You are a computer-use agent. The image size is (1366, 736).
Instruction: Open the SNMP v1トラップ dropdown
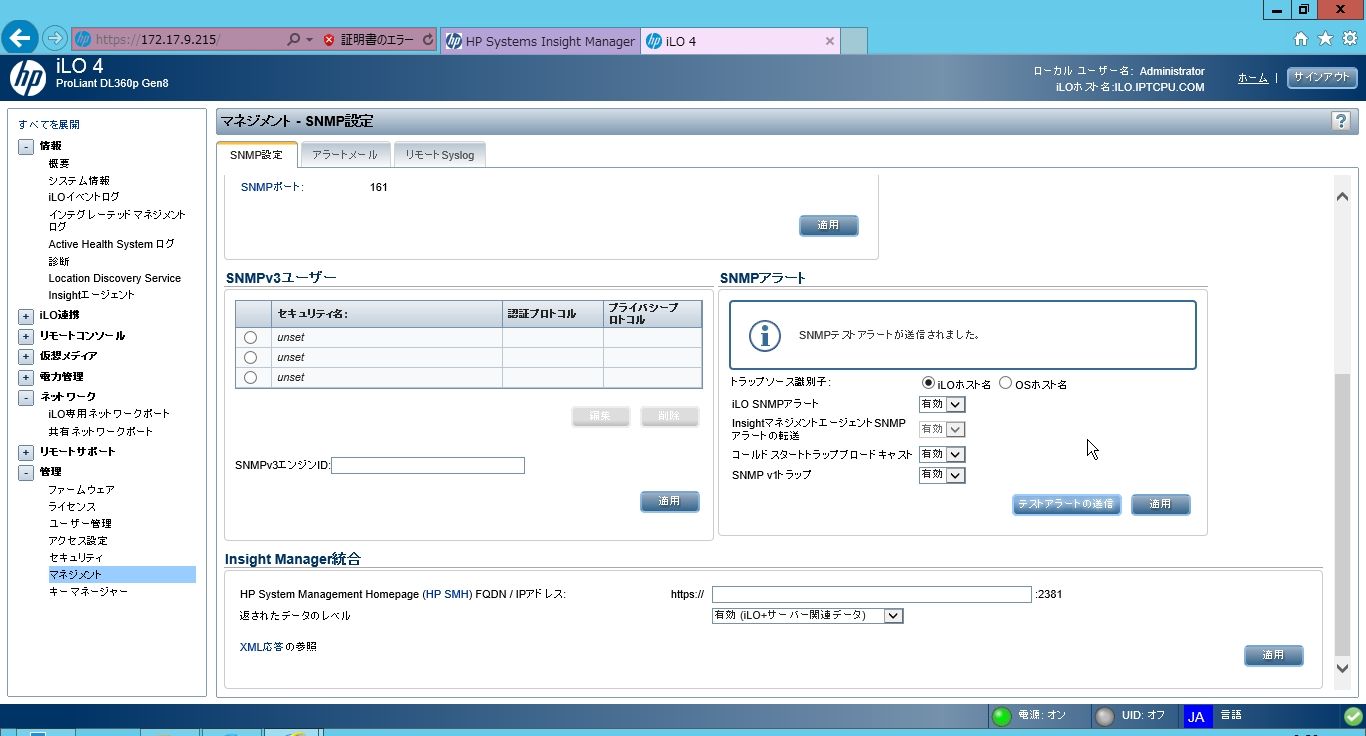pos(942,475)
